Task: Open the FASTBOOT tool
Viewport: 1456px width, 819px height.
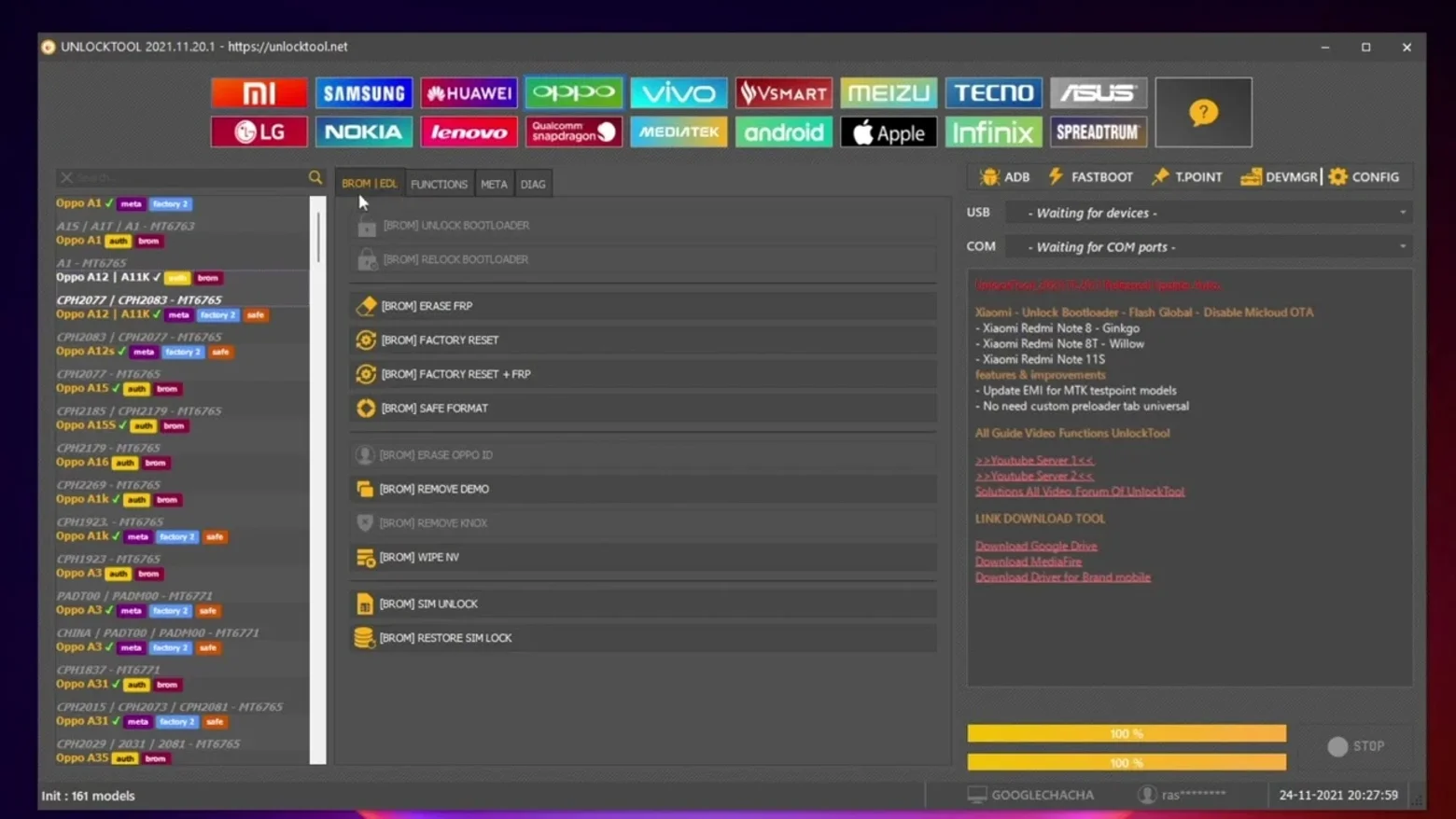Action: (x=1090, y=176)
